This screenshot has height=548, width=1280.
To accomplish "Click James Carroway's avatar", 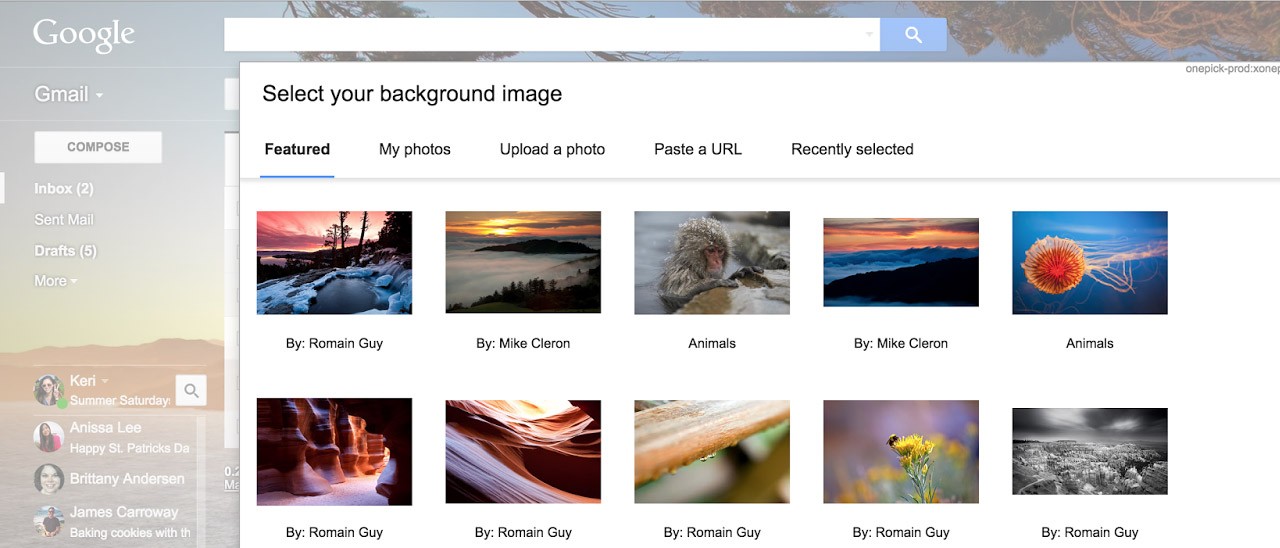I will click(x=49, y=521).
